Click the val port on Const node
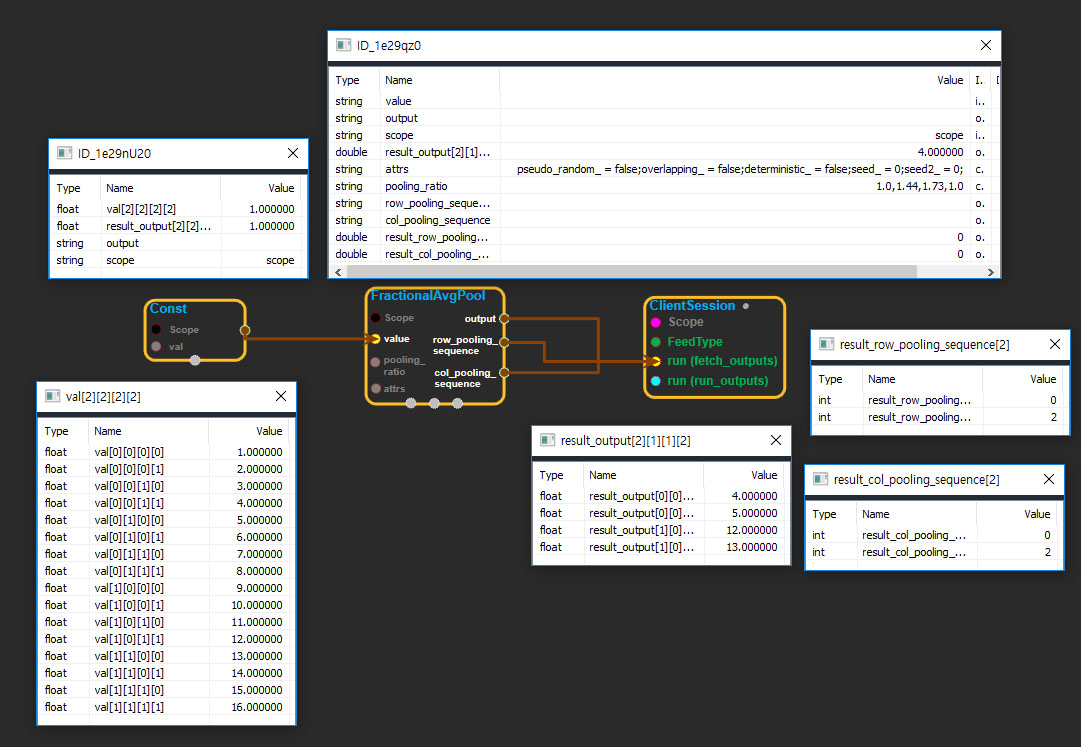1081x747 pixels. click(157, 347)
